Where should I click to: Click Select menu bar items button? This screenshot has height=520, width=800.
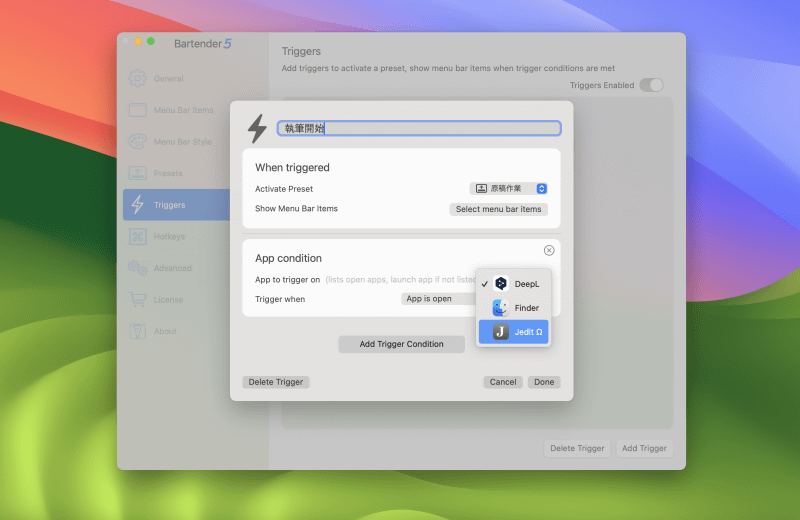point(498,209)
